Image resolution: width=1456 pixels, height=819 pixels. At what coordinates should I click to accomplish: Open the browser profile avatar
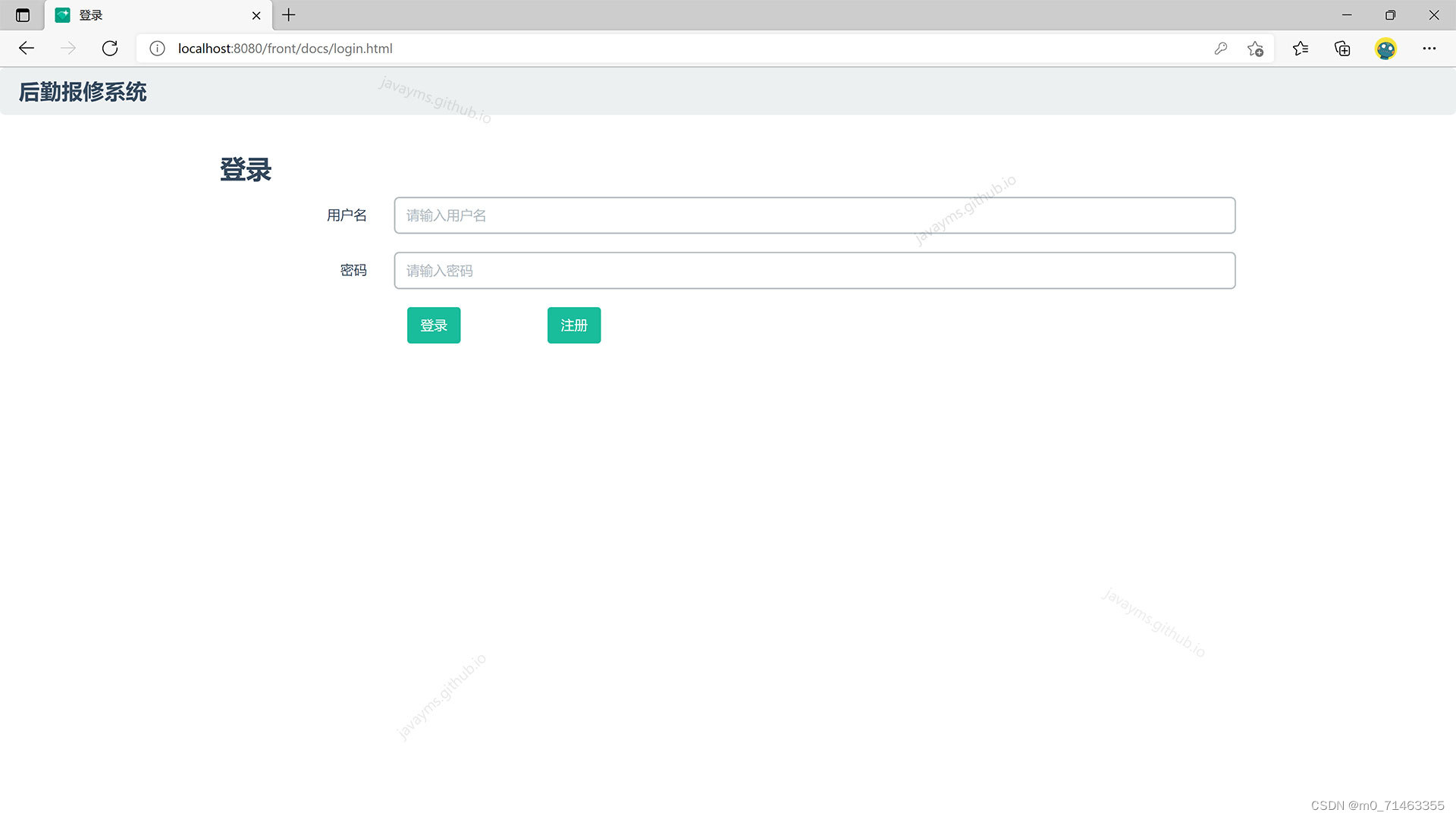[x=1385, y=49]
